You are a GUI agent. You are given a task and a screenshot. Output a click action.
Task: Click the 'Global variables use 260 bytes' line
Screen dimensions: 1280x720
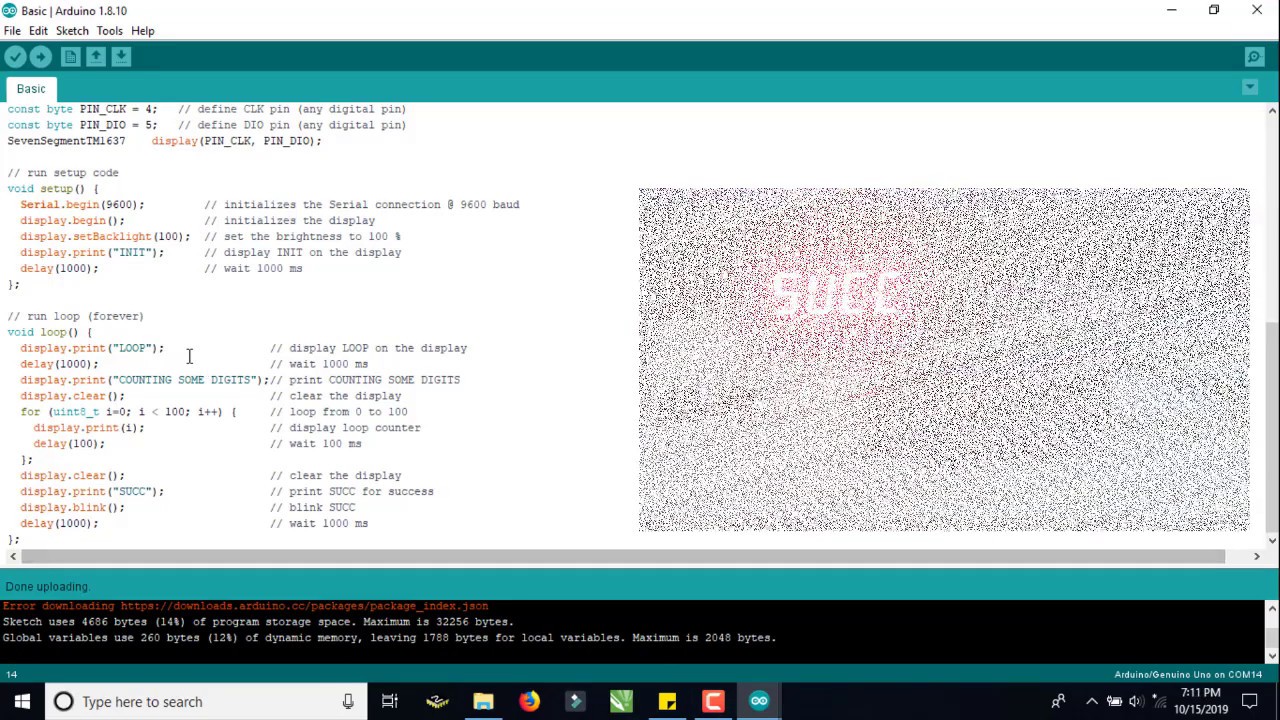click(389, 638)
